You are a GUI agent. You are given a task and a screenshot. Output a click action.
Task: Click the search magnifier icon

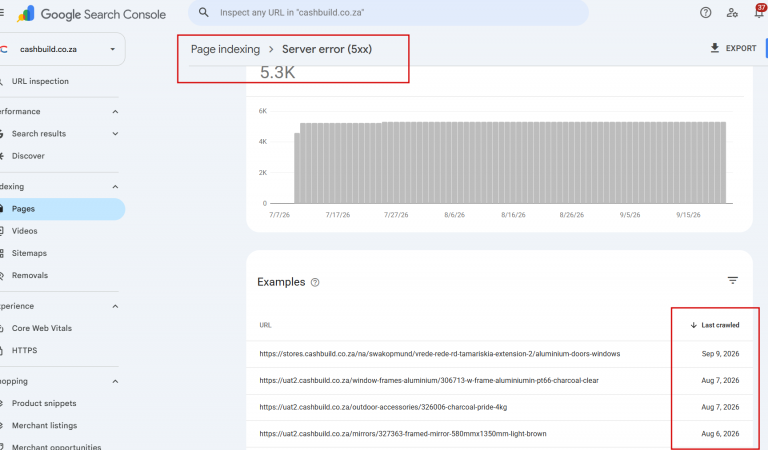pyautogui.click(x=204, y=12)
